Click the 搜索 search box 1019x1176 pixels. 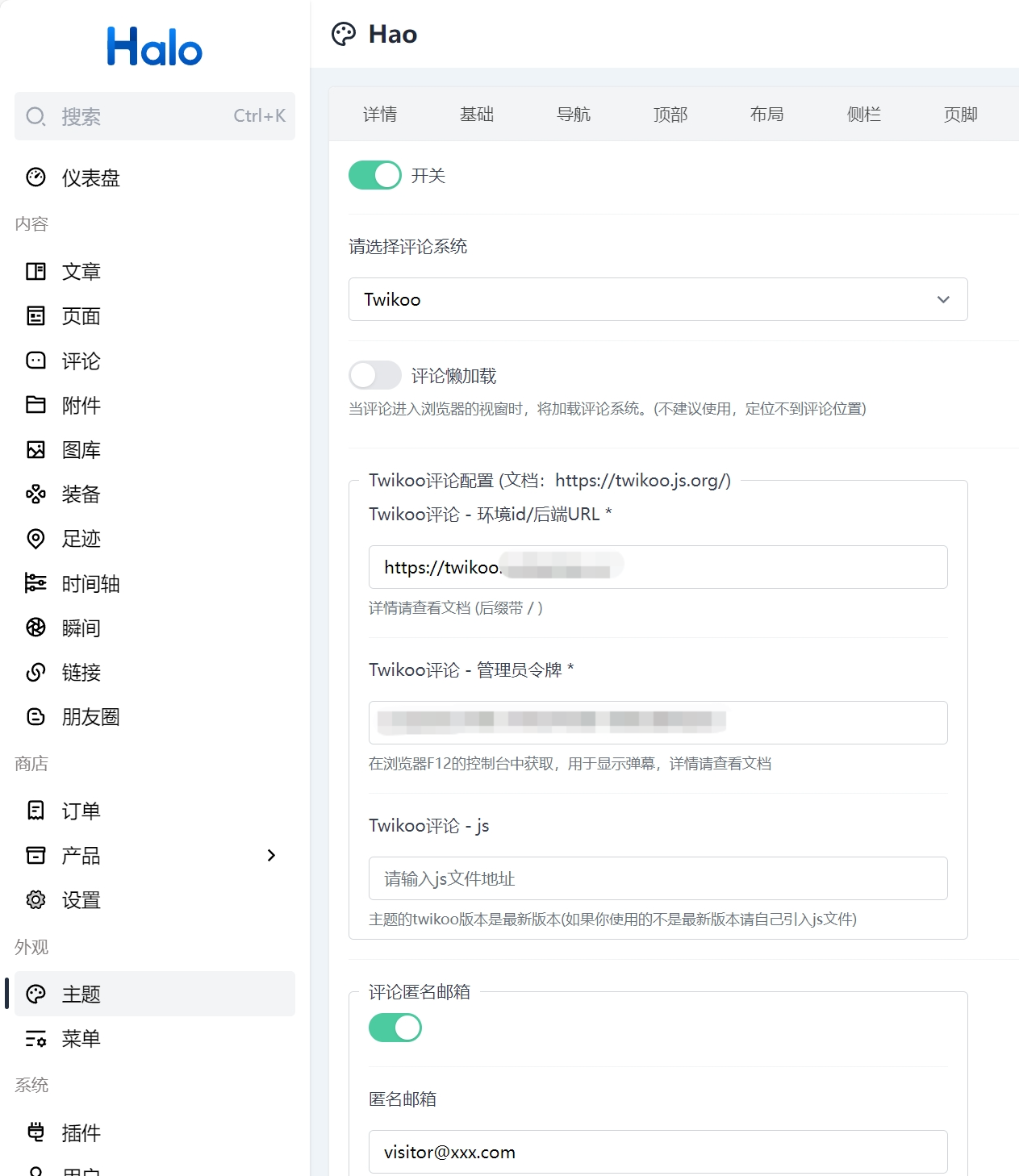pyautogui.click(x=155, y=116)
